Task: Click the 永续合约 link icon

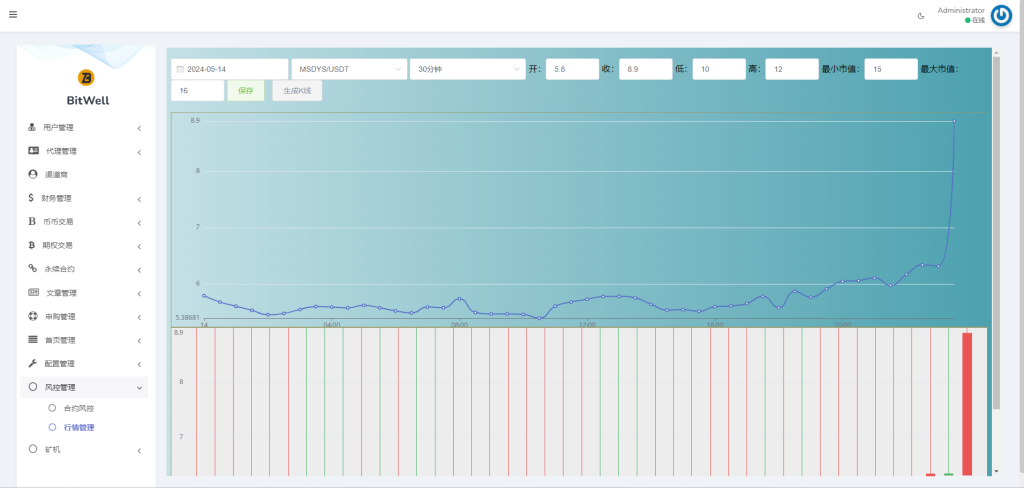Action: click(x=32, y=269)
